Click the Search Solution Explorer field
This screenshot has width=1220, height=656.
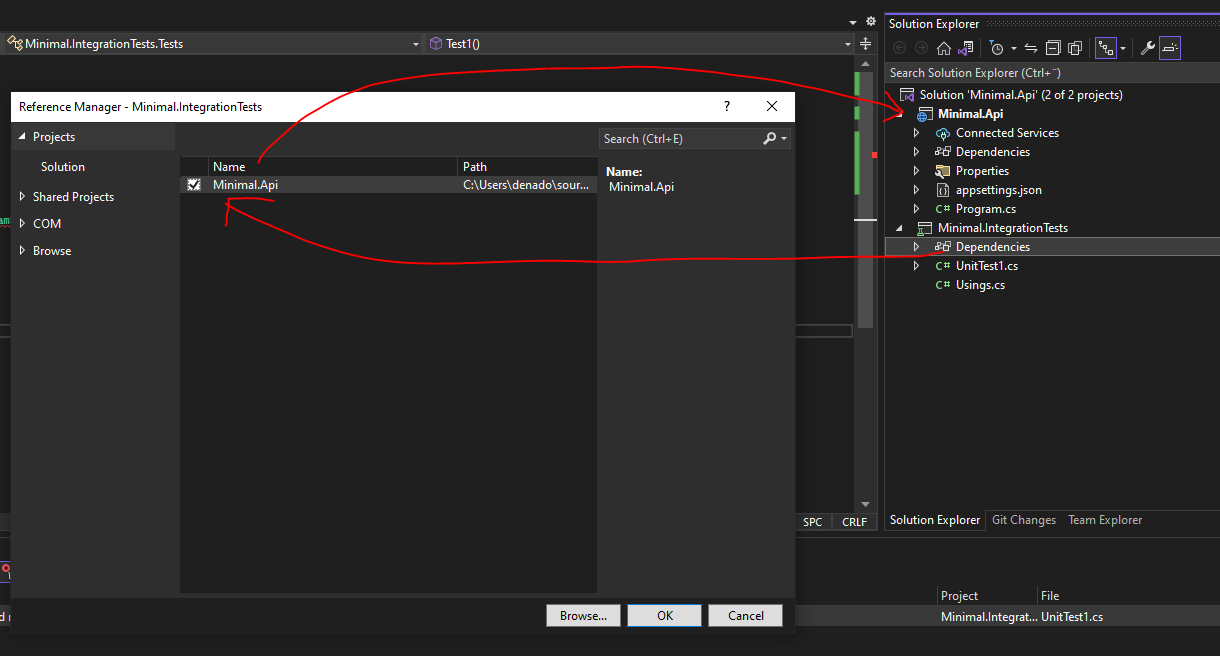click(x=1052, y=73)
